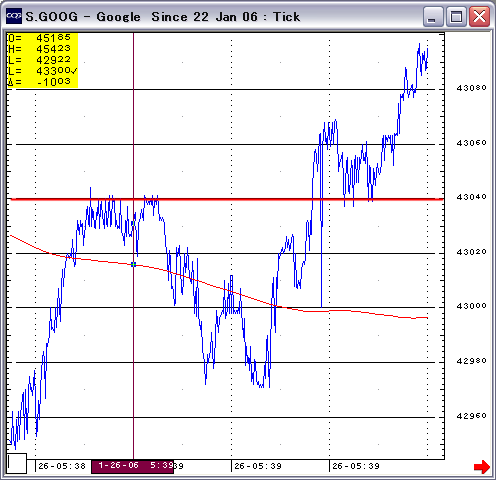
Task: Click the L= 43300 last value
Action: point(42,71)
